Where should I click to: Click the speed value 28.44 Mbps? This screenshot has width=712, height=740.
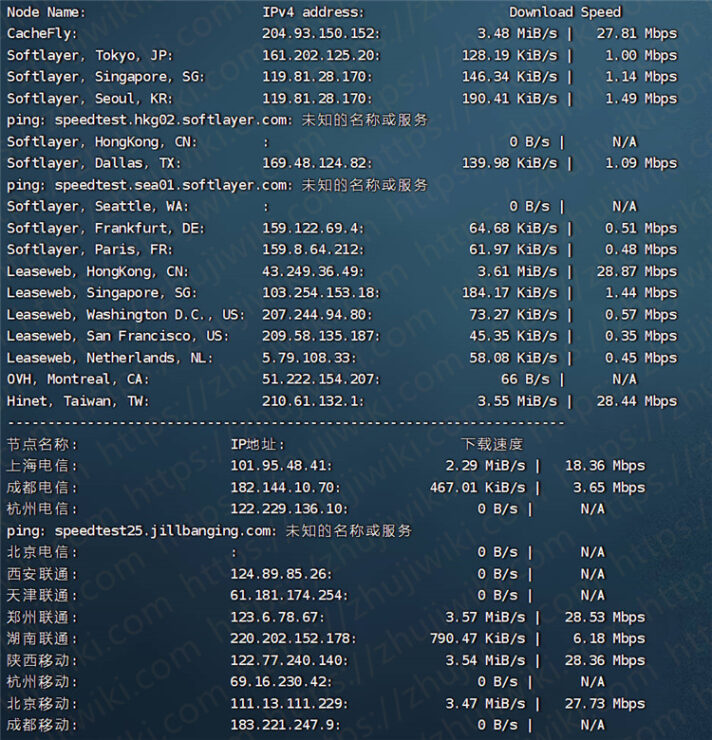tap(637, 401)
